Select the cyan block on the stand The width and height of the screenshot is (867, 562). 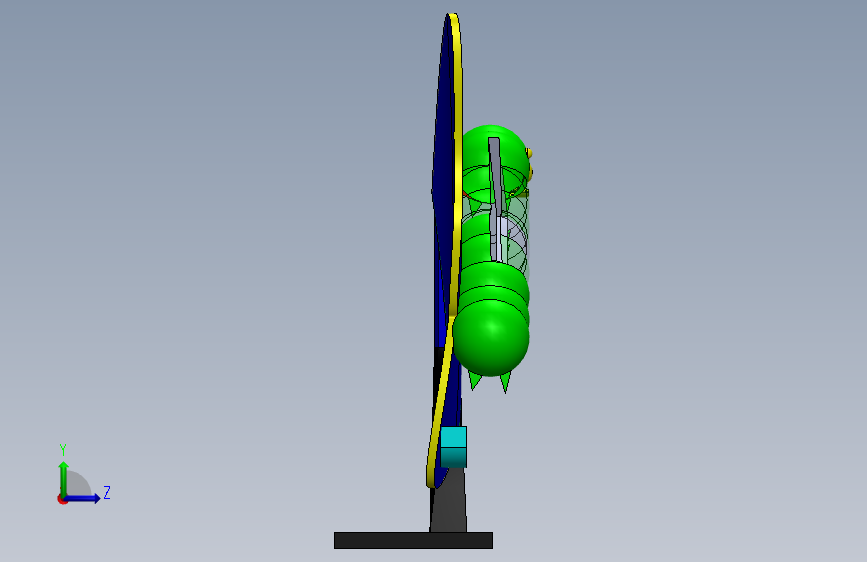[x=453, y=447]
